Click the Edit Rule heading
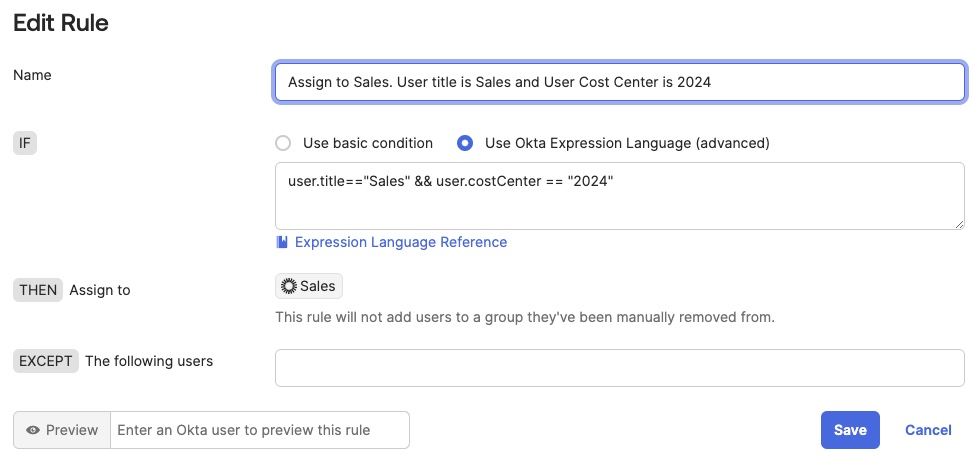The width and height of the screenshot is (973, 457). click(x=61, y=22)
